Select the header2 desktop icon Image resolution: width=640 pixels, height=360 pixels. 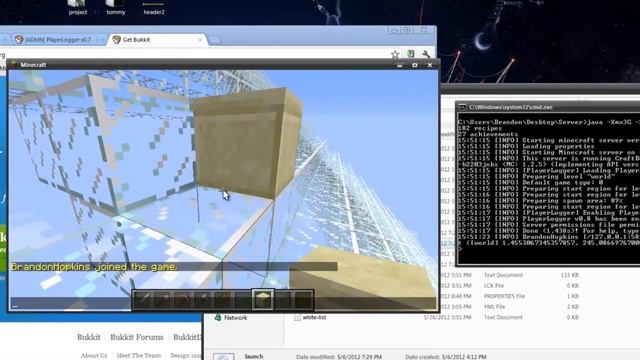point(154,8)
